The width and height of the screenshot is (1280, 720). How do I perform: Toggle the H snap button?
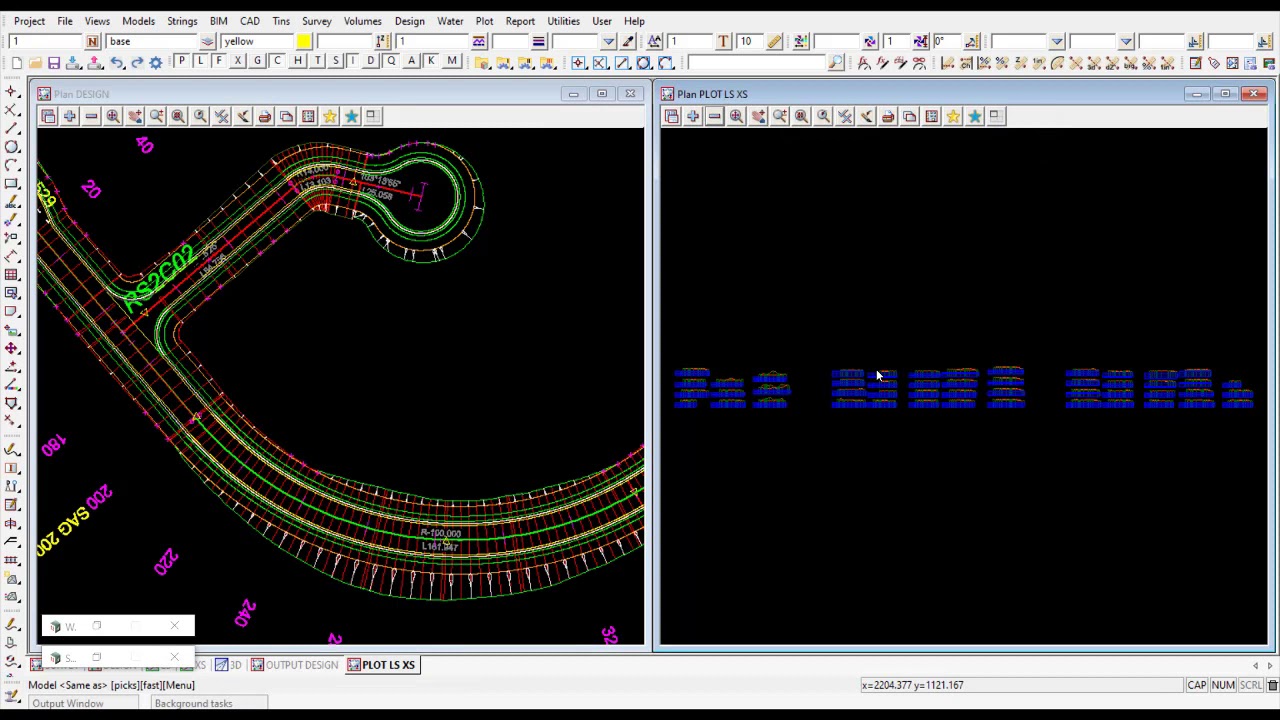coord(297,62)
